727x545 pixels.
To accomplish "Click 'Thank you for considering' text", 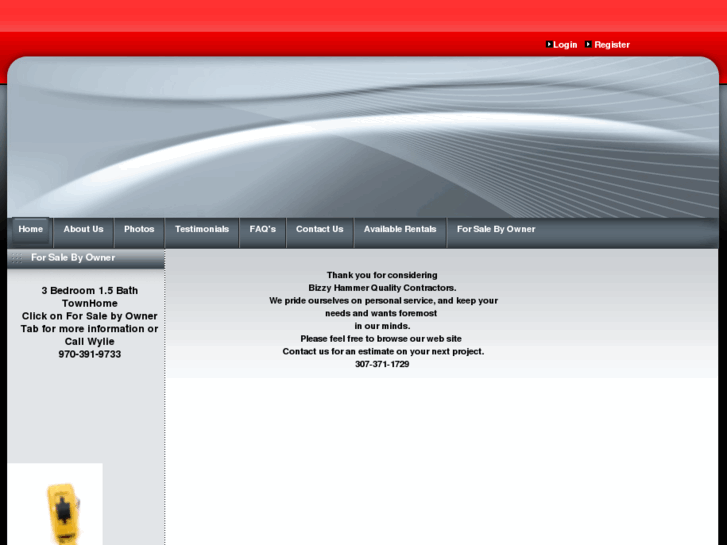I will (382, 276).
